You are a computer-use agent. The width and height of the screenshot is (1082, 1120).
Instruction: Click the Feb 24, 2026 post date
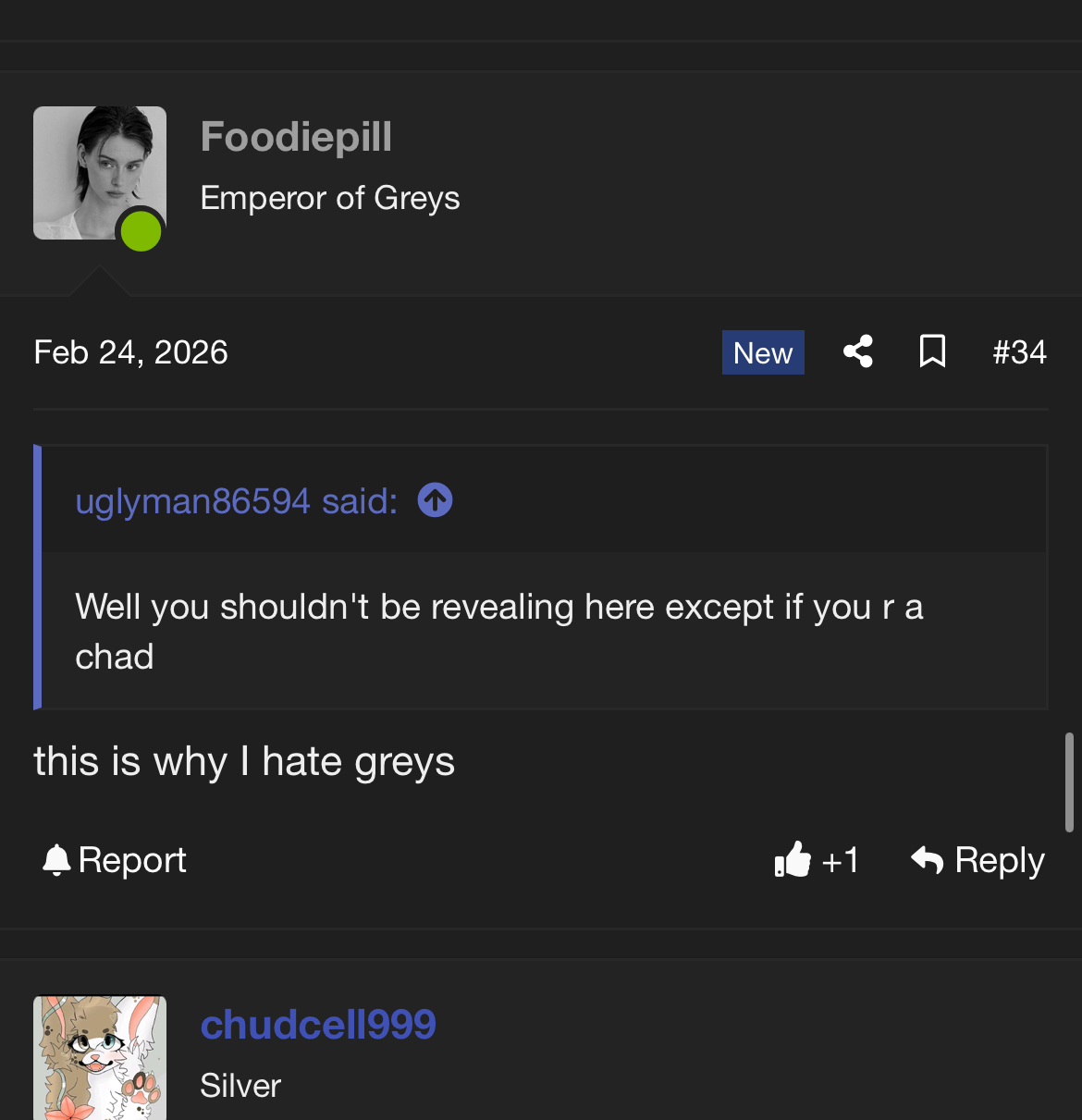click(x=130, y=352)
